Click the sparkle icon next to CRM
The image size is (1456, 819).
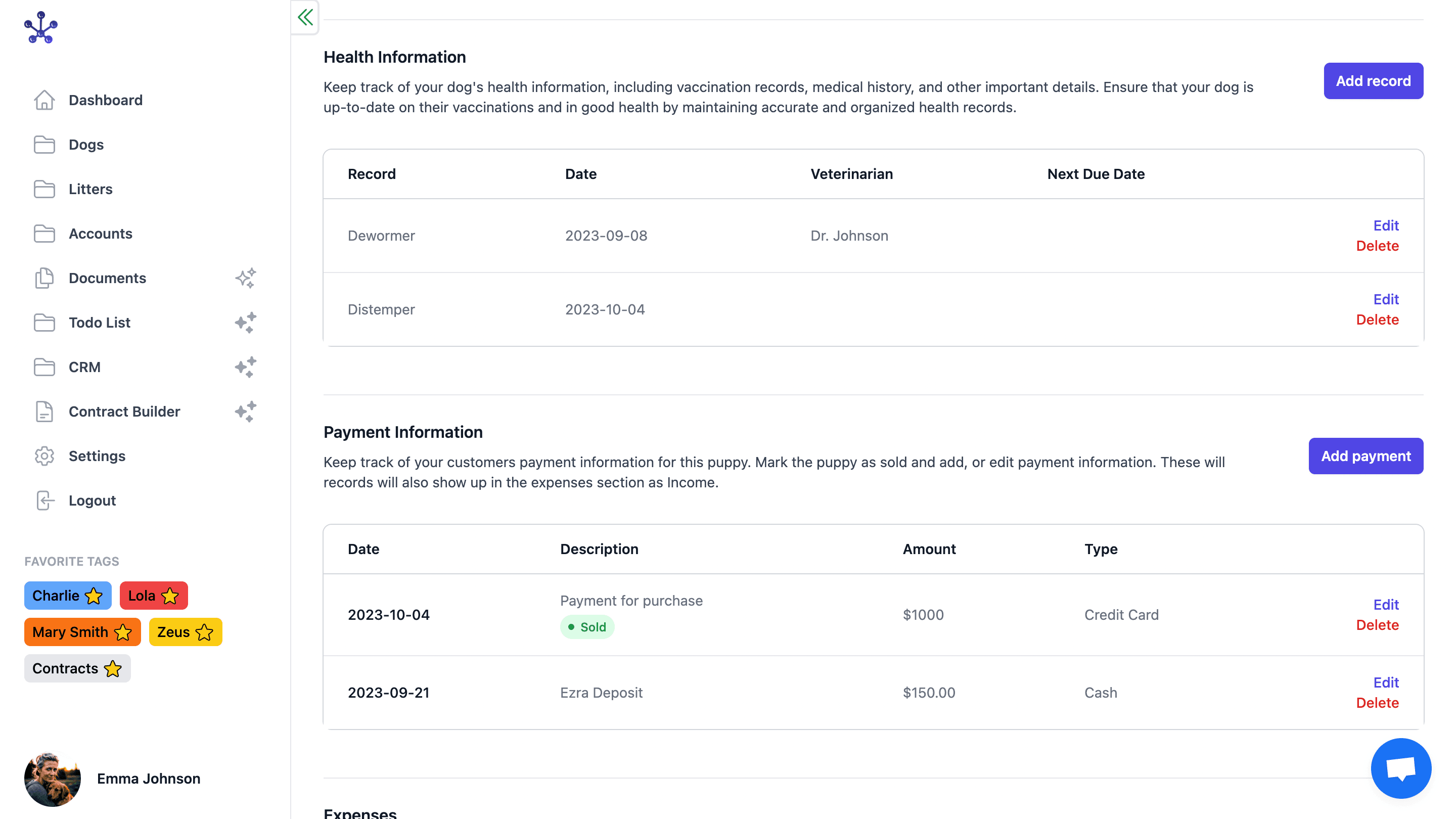tap(245, 368)
